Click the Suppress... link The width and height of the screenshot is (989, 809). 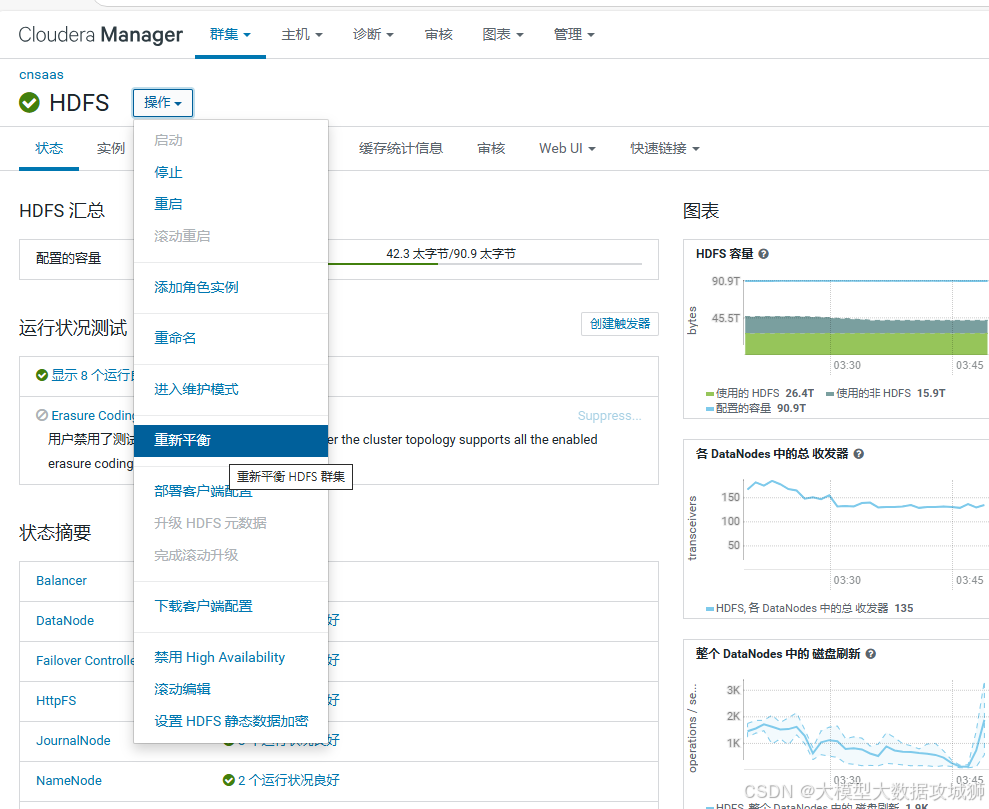pos(609,416)
